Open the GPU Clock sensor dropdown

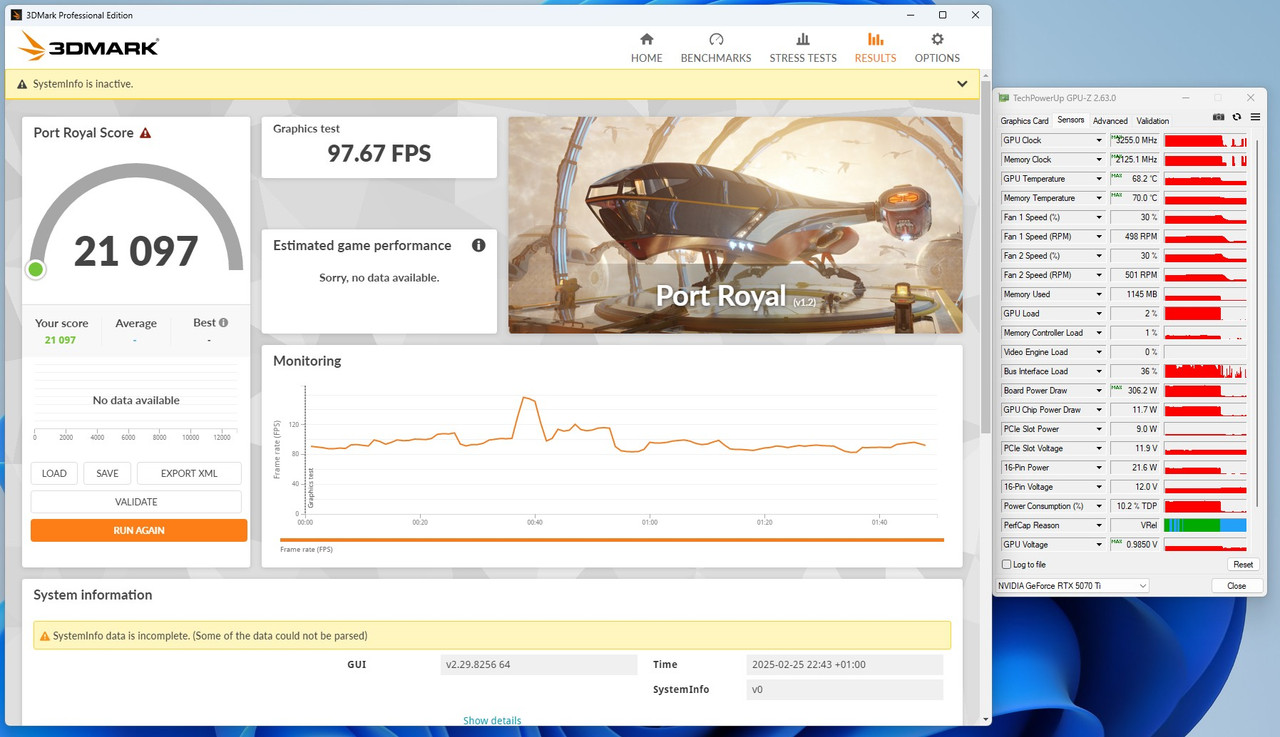tap(1099, 141)
